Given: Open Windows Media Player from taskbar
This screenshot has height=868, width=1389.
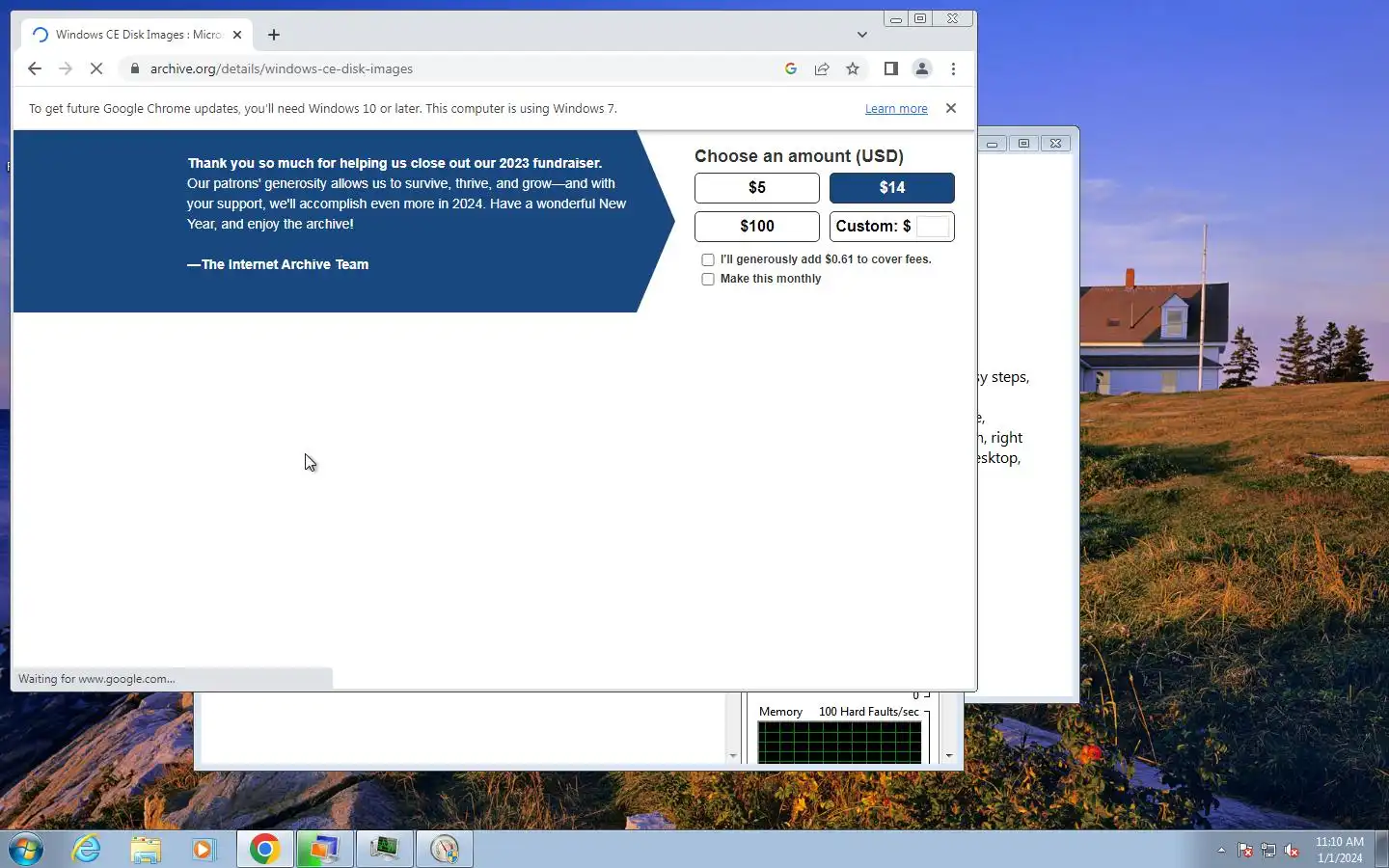Looking at the screenshot, I should (x=204, y=850).
